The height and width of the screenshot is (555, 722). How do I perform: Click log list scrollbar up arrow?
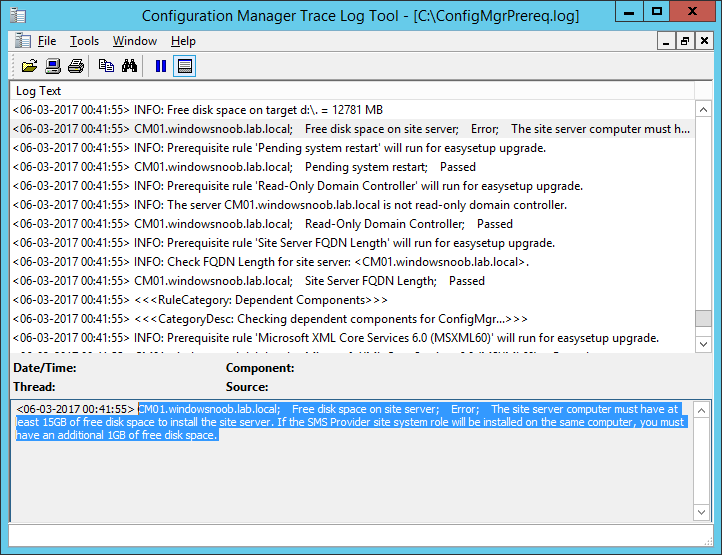[703, 110]
